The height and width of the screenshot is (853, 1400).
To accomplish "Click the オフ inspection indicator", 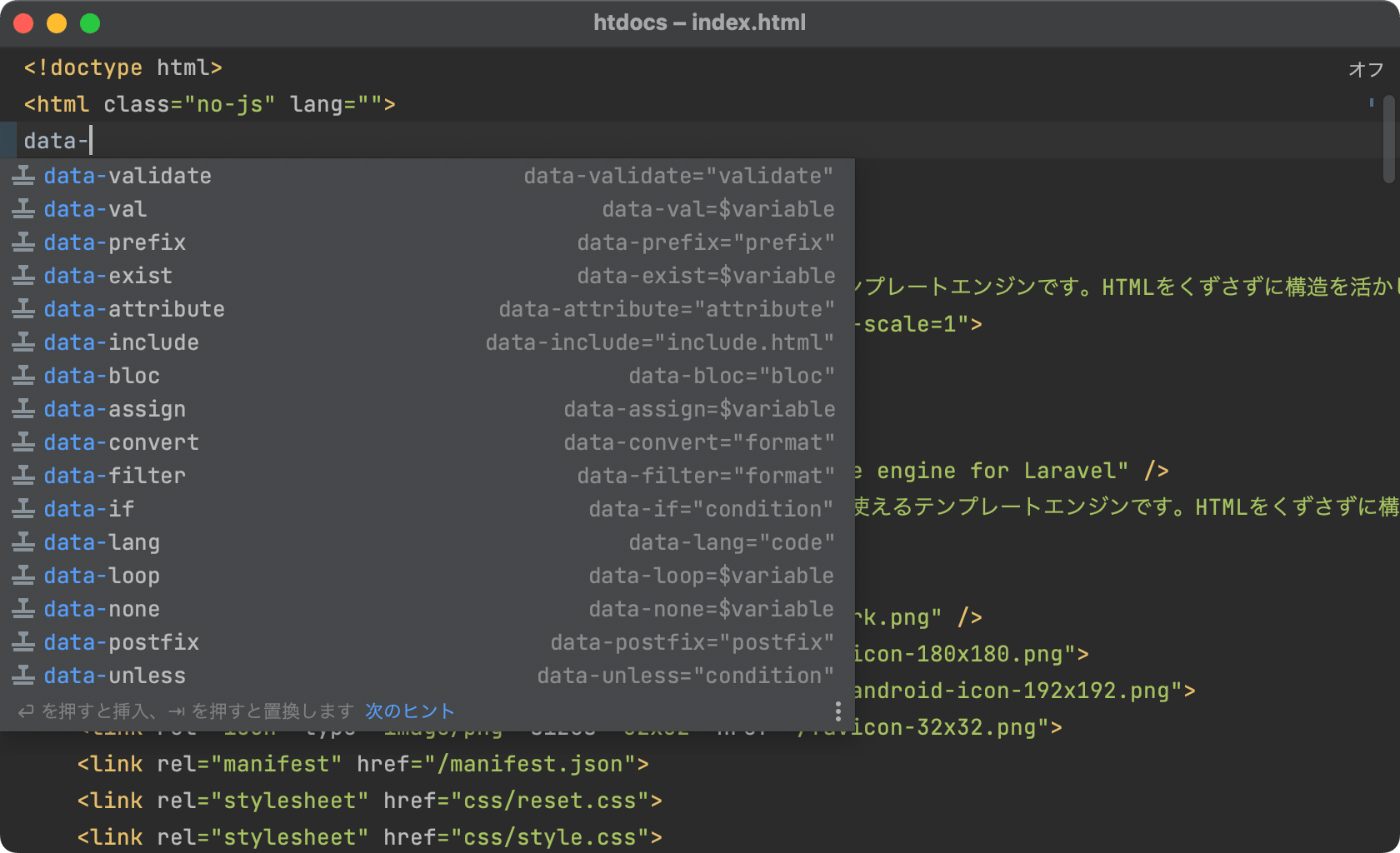I will [1365, 69].
